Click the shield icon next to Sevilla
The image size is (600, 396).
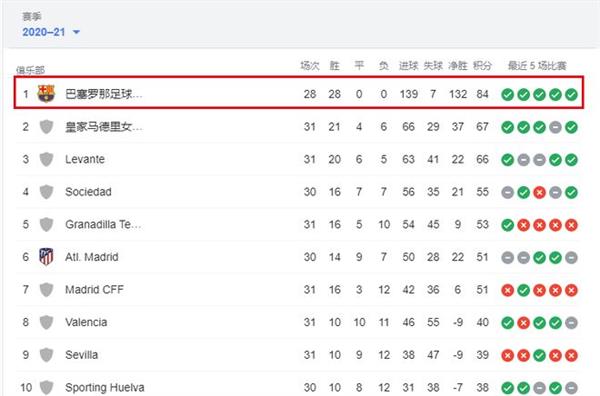[46, 355]
